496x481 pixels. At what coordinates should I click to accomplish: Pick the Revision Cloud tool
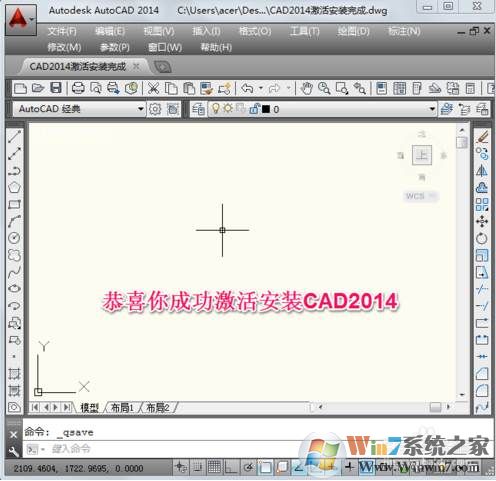pos(14,255)
